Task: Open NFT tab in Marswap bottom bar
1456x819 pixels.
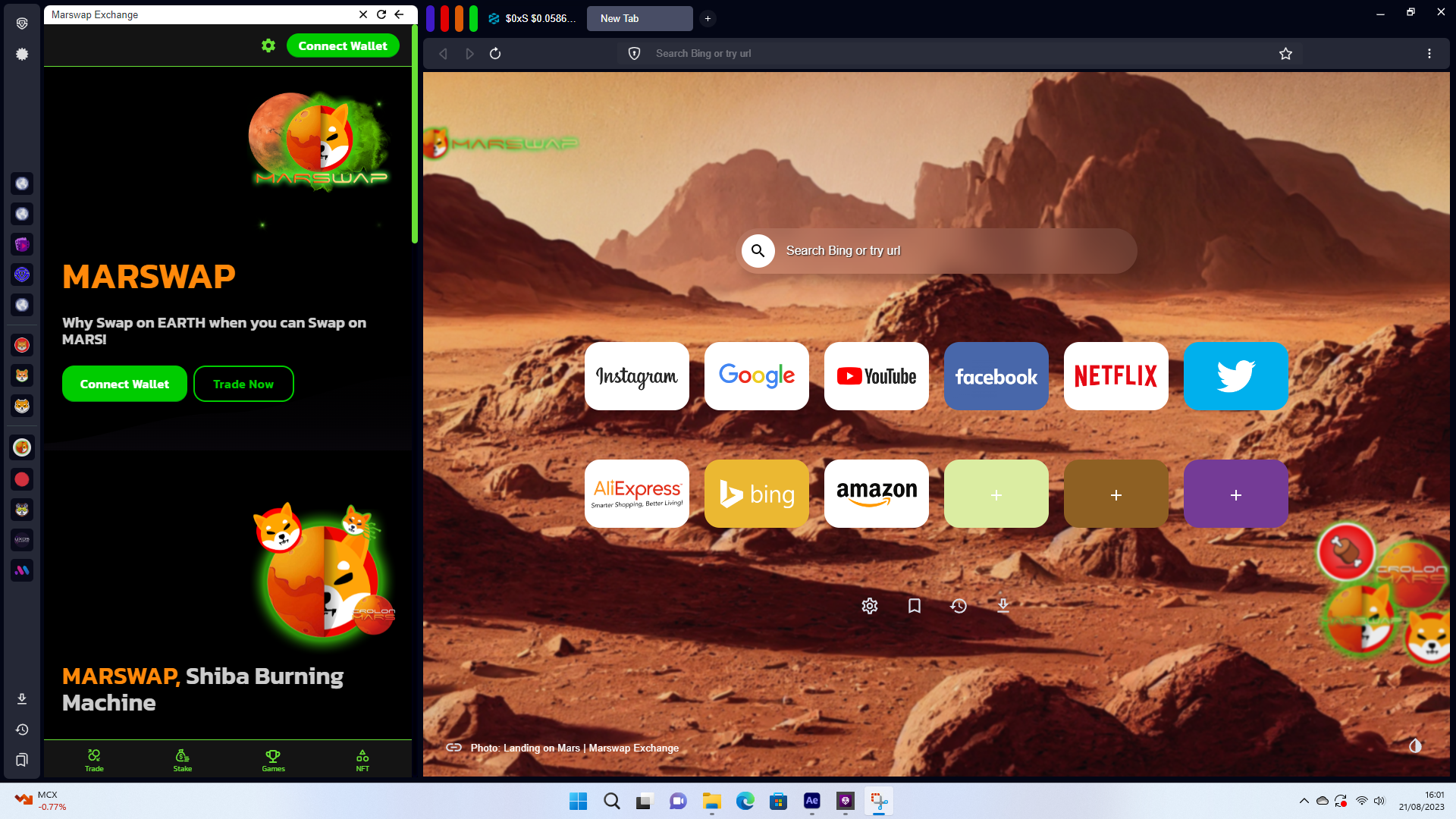Action: pos(362,760)
